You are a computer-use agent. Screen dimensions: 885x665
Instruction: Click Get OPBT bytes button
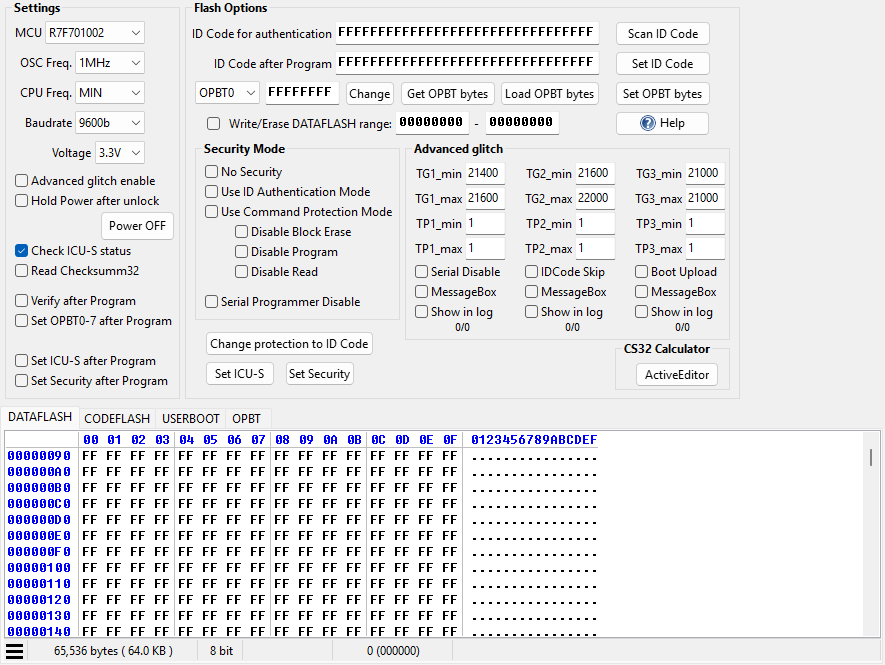pos(448,94)
